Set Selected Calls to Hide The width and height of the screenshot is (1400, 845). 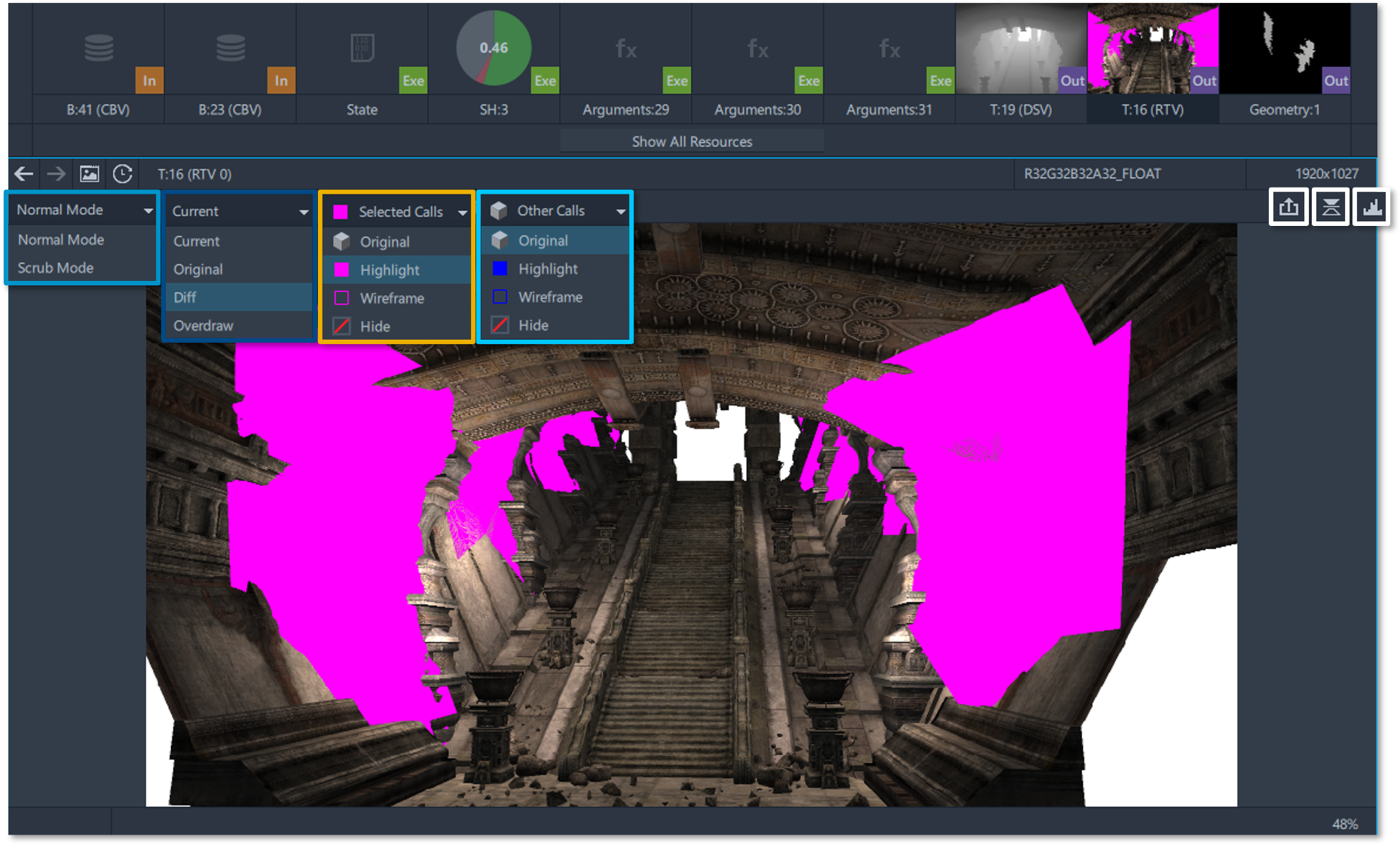(x=397, y=326)
